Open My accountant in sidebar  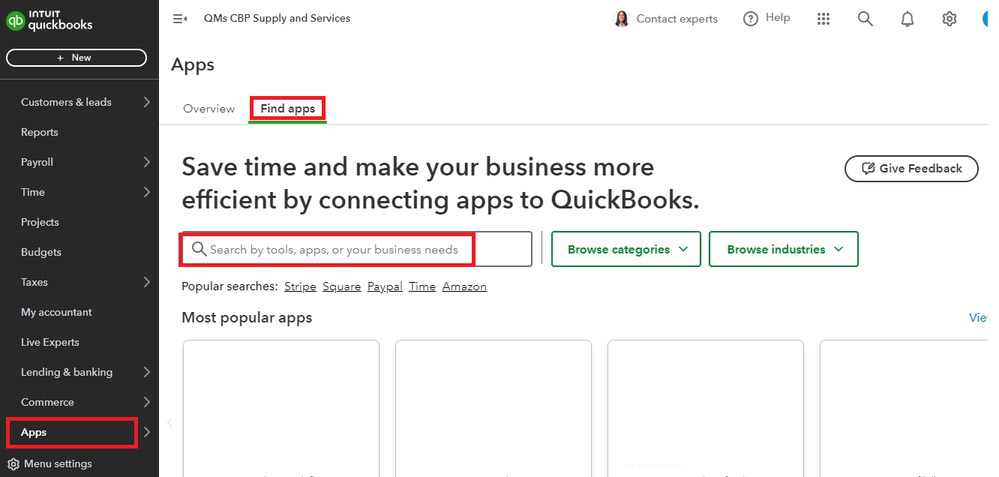(56, 312)
